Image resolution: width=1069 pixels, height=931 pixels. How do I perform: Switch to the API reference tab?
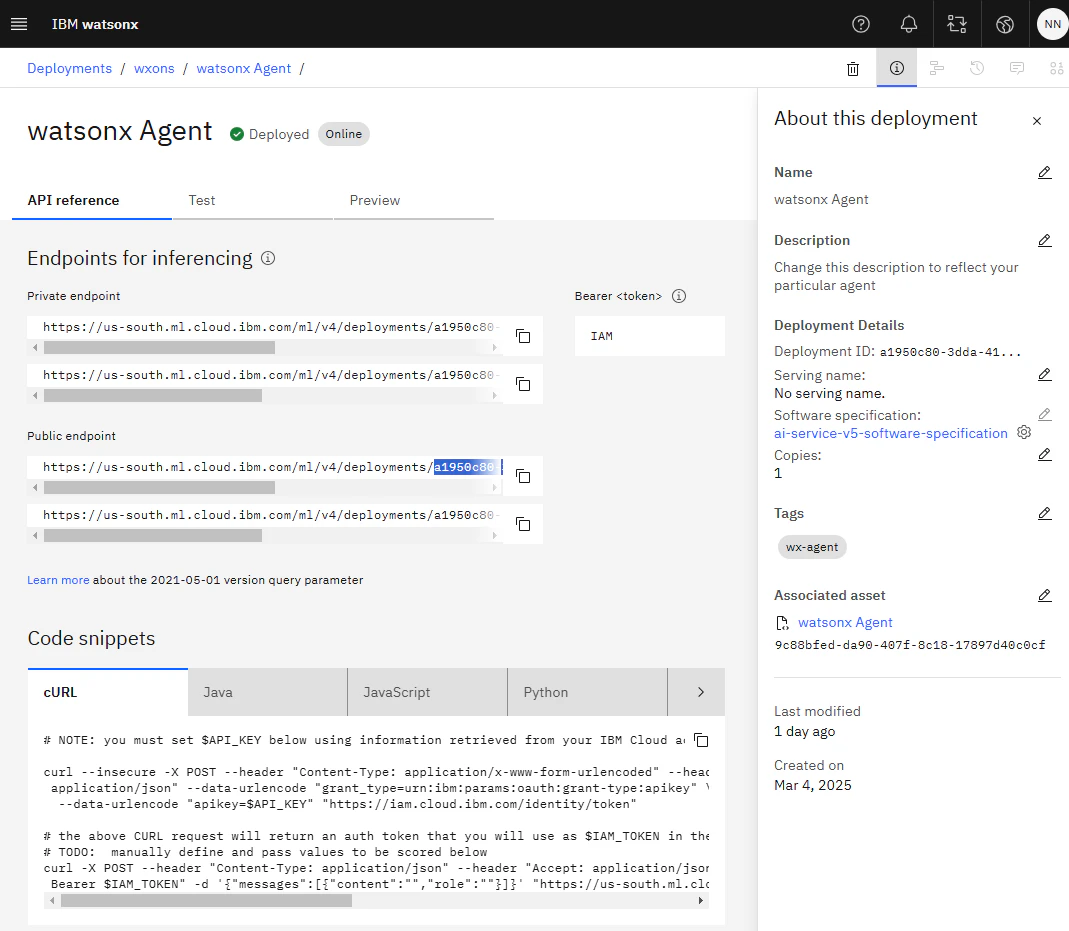click(x=92, y=200)
